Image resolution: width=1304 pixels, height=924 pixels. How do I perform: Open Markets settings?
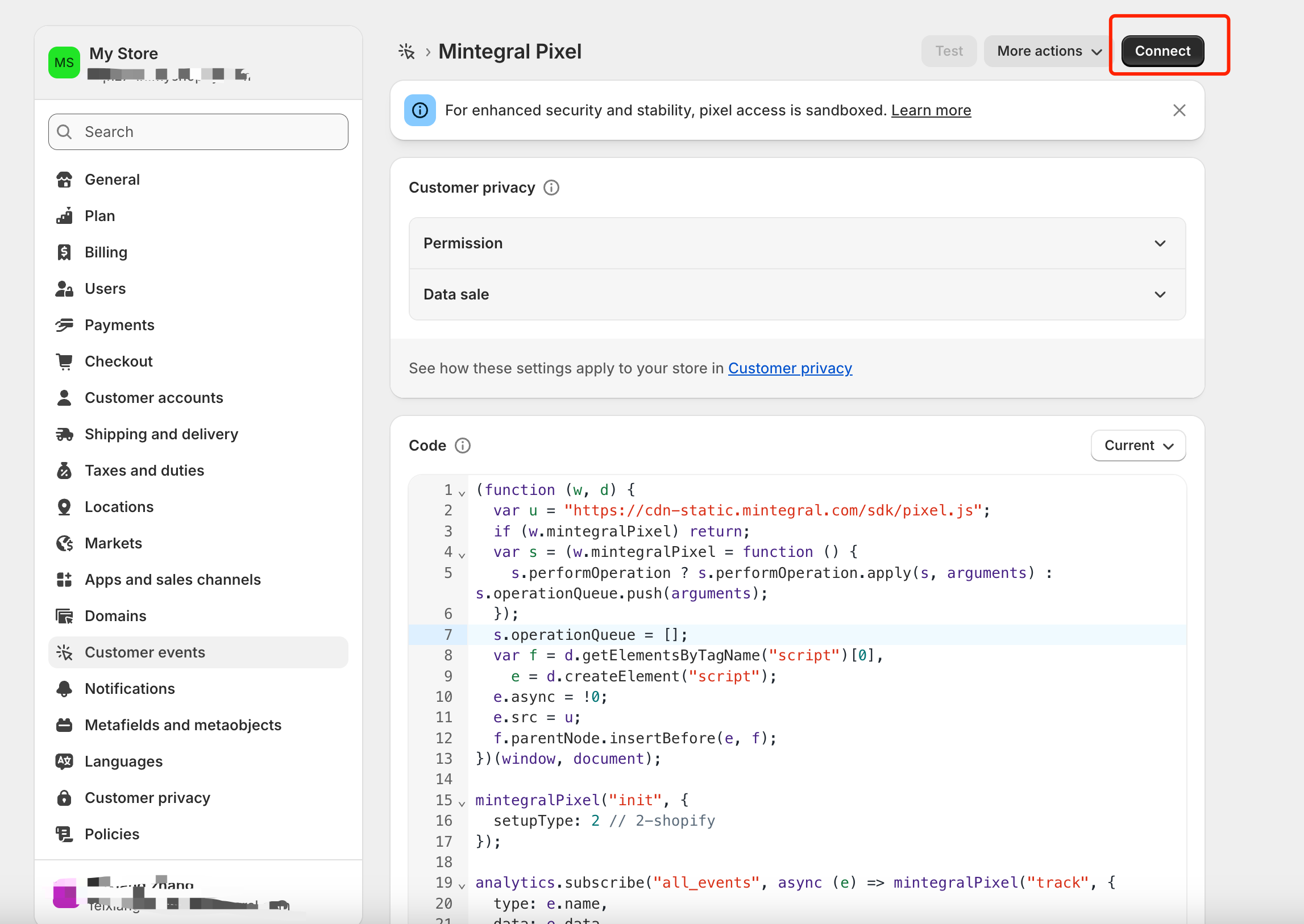tap(198, 544)
